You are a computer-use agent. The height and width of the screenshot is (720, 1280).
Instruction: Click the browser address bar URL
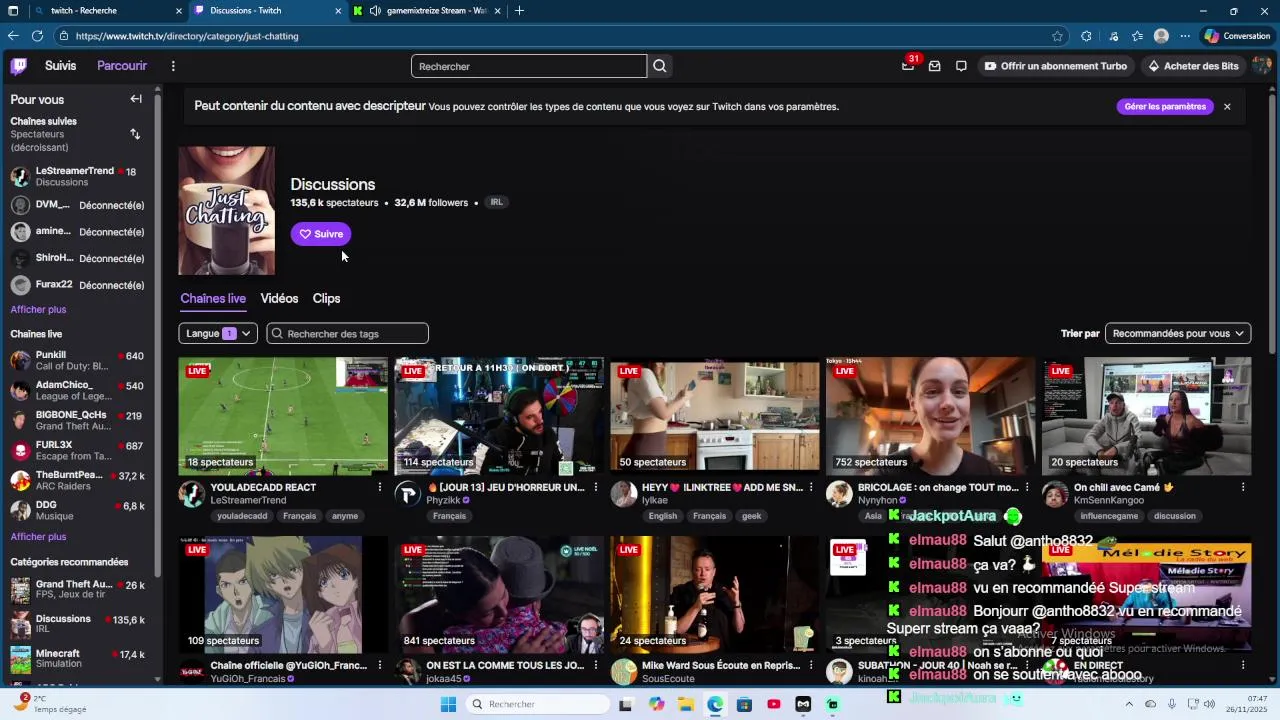pos(187,36)
